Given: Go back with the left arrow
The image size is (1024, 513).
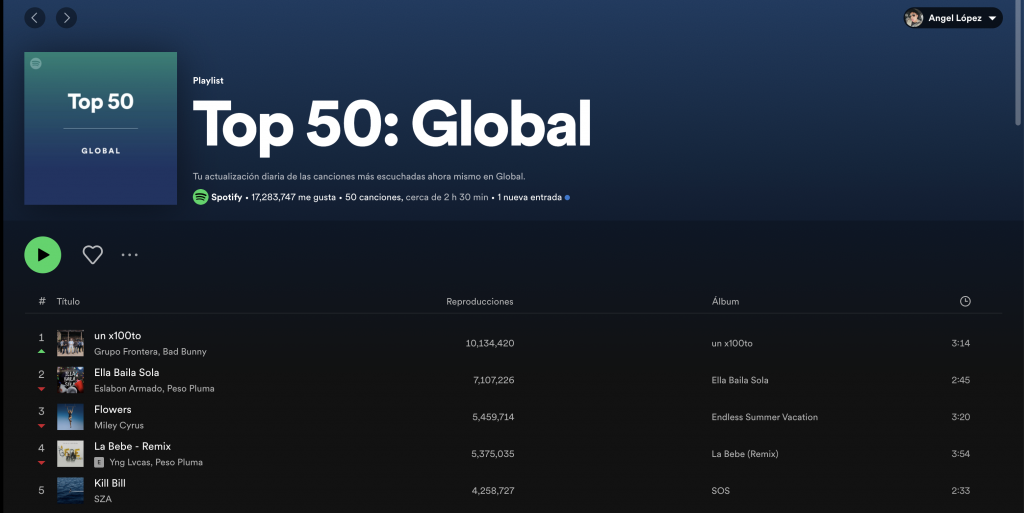Looking at the screenshot, I should pos(36,18).
